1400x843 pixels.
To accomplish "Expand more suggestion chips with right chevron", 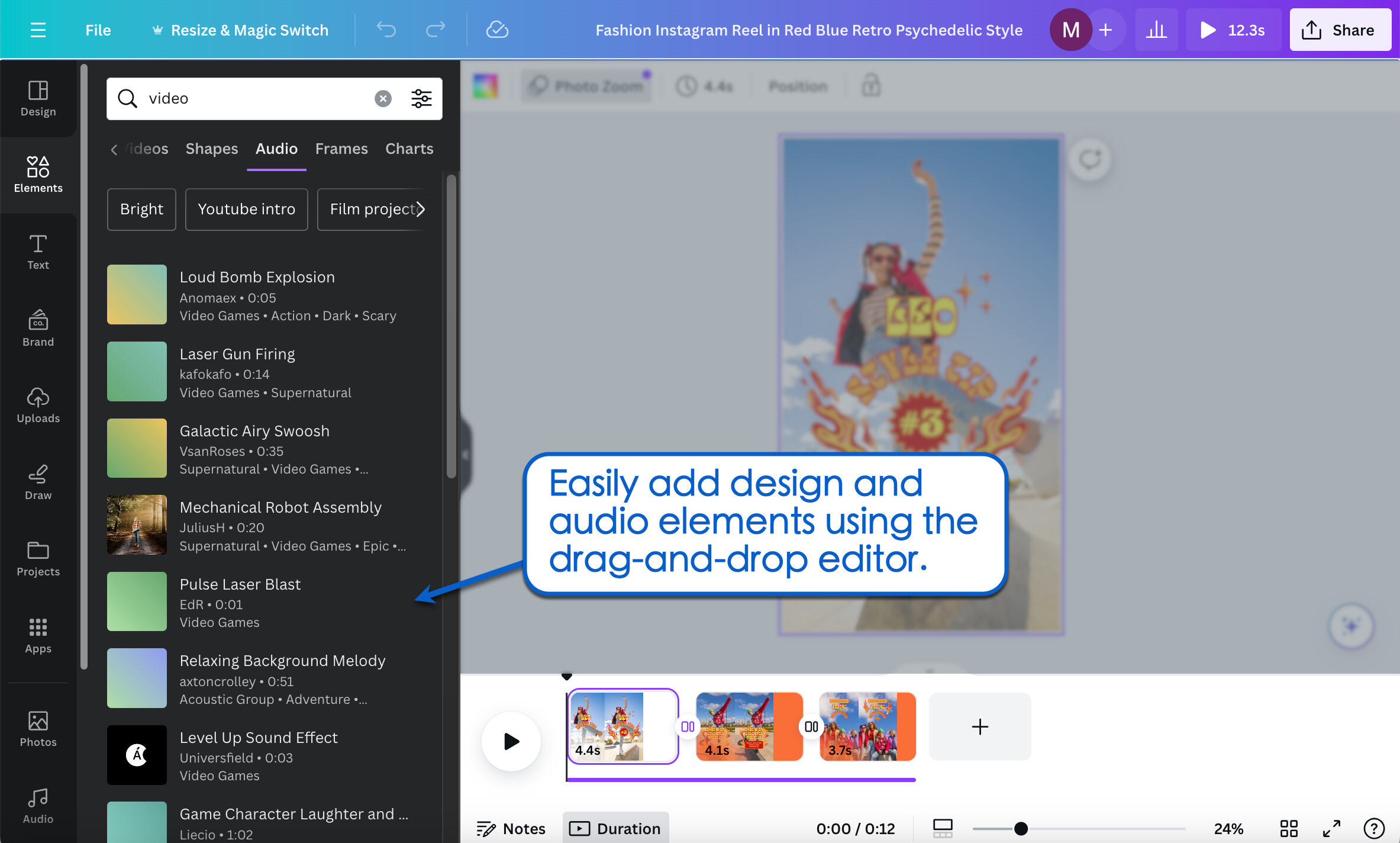I will pyautogui.click(x=420, y=209).
